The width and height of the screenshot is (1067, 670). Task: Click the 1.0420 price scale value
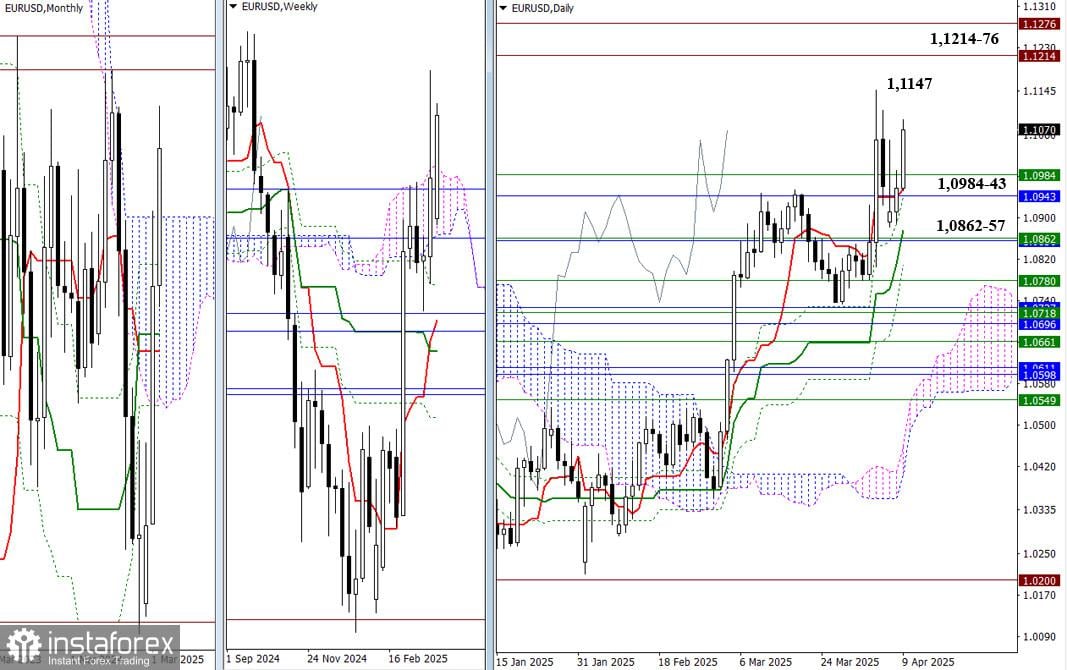[x=1039, y=467]
